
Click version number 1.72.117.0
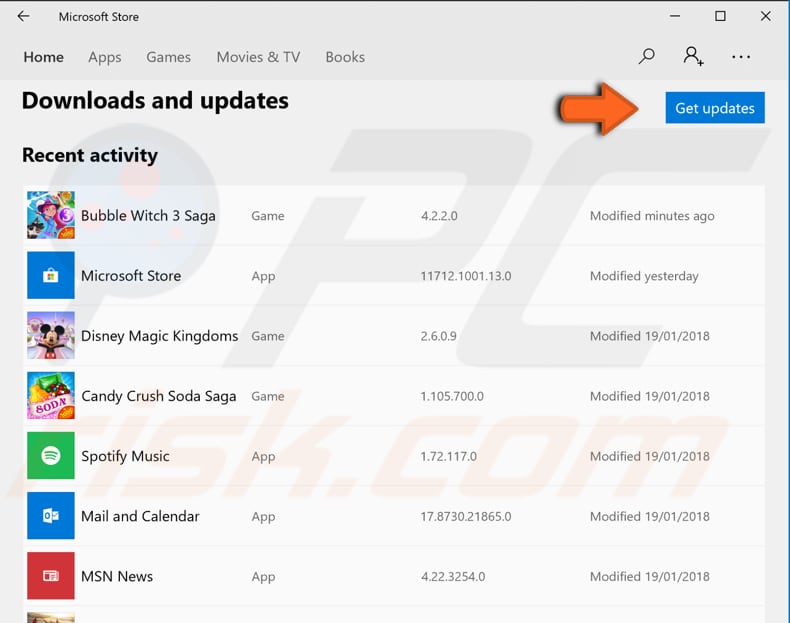(448, 456)
